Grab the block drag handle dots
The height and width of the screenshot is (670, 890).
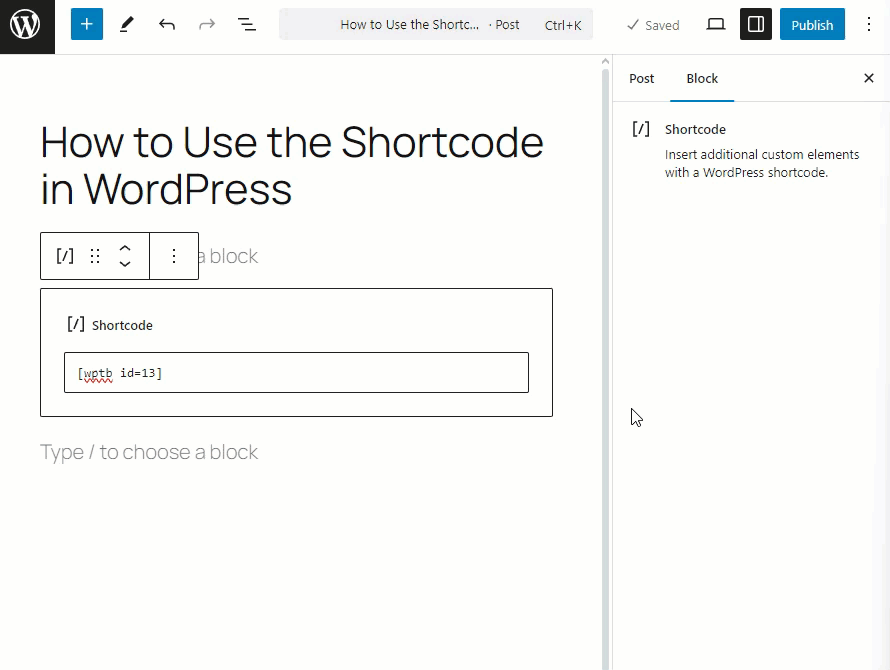(95, 256)
